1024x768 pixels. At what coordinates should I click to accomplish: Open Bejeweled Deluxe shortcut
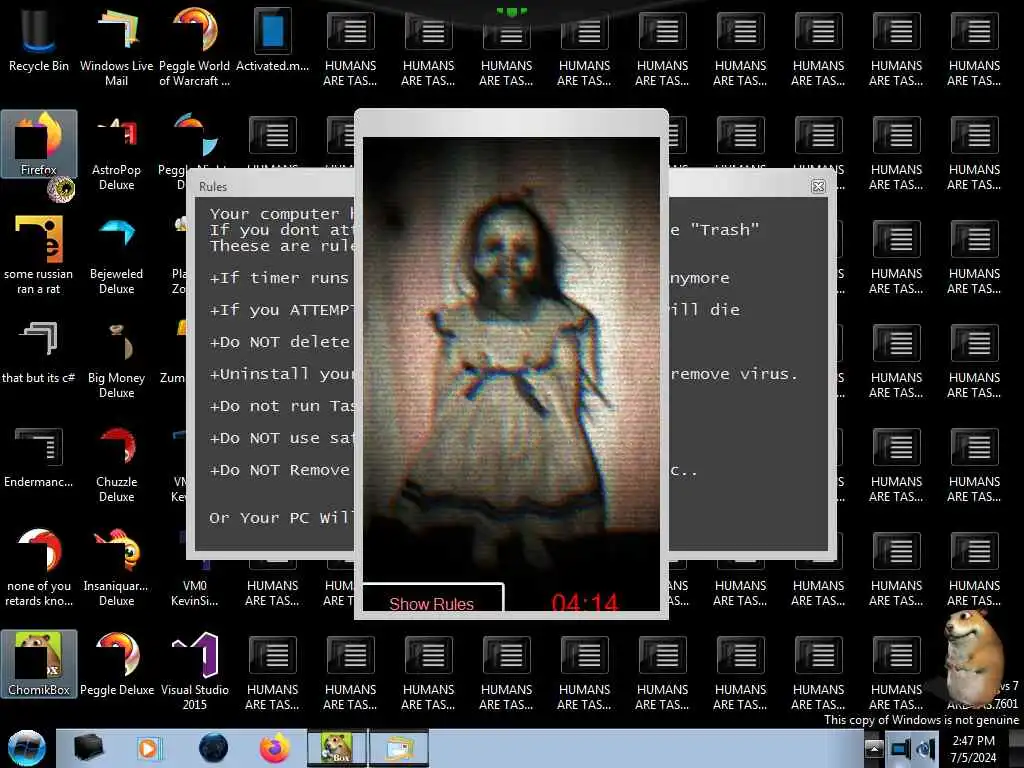pyautogui.click(x=116, y=255)
